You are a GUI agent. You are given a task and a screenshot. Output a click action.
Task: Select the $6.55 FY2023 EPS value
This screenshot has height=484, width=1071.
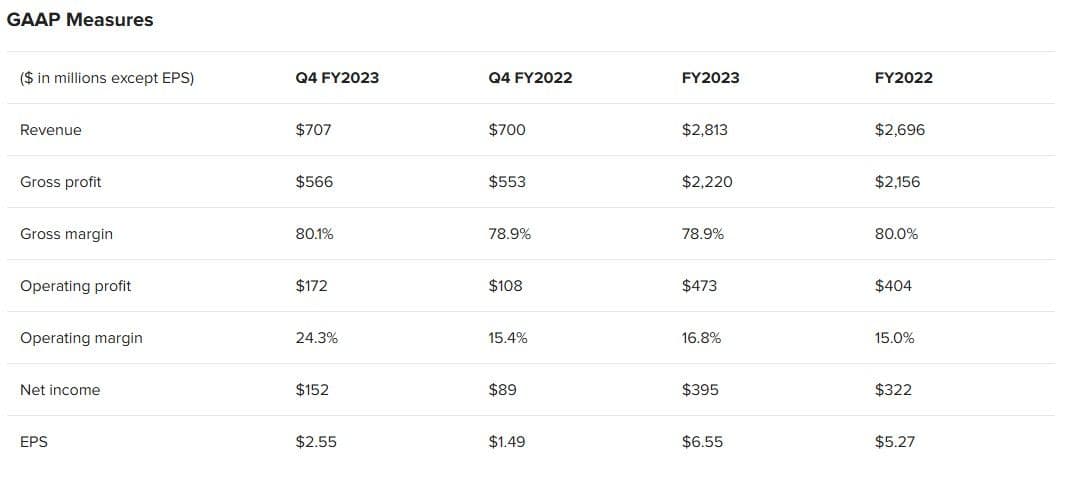tap(702, 442)
